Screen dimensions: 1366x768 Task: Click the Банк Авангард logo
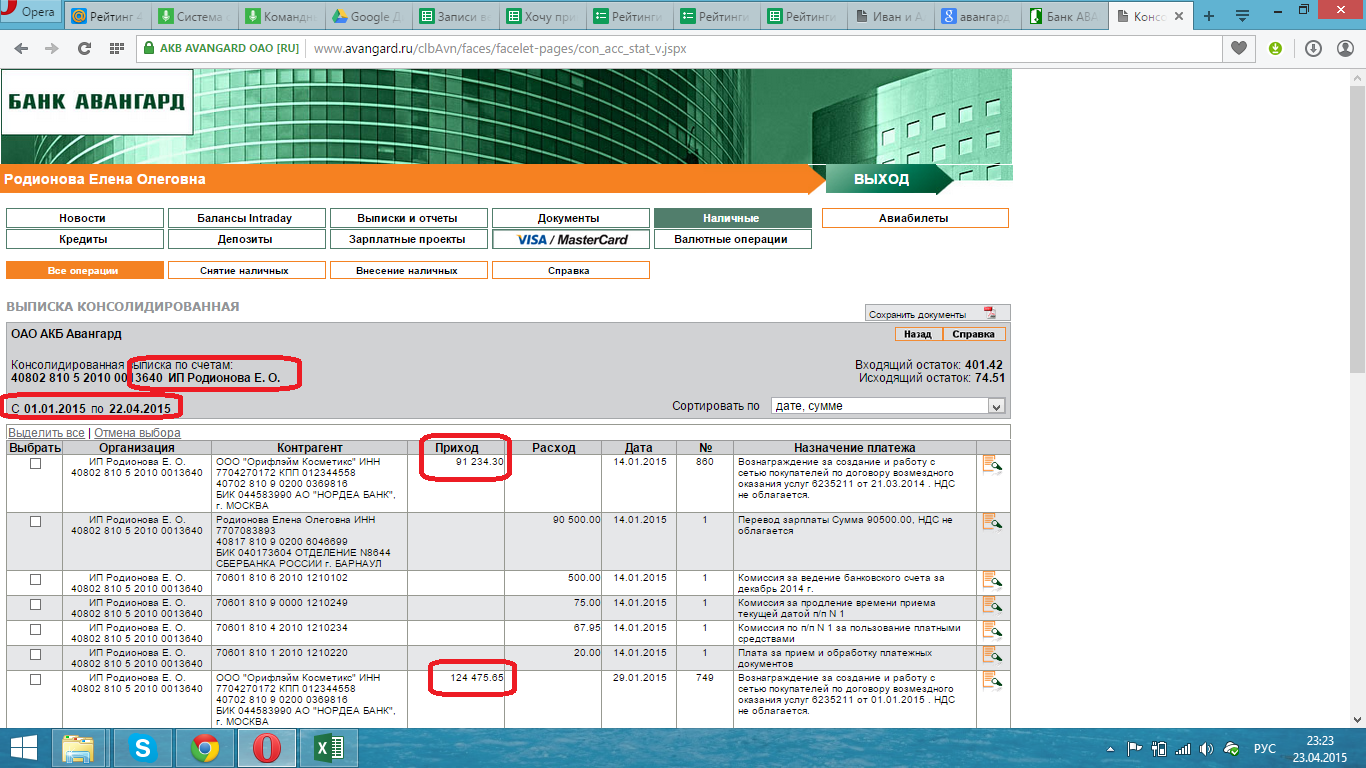point(97,102)
